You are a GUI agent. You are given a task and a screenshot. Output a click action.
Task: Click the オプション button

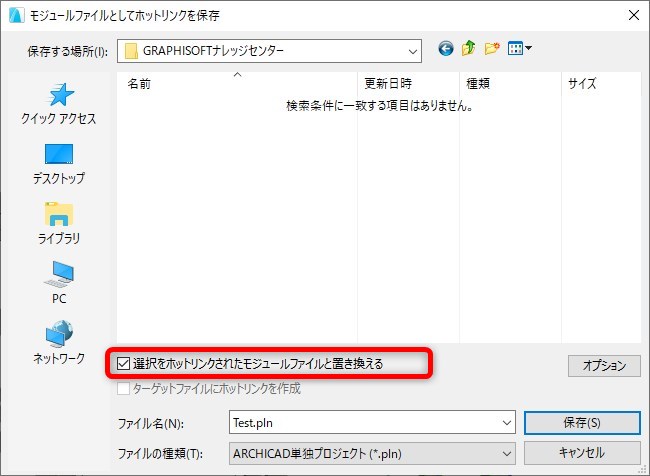coord(604,366)
